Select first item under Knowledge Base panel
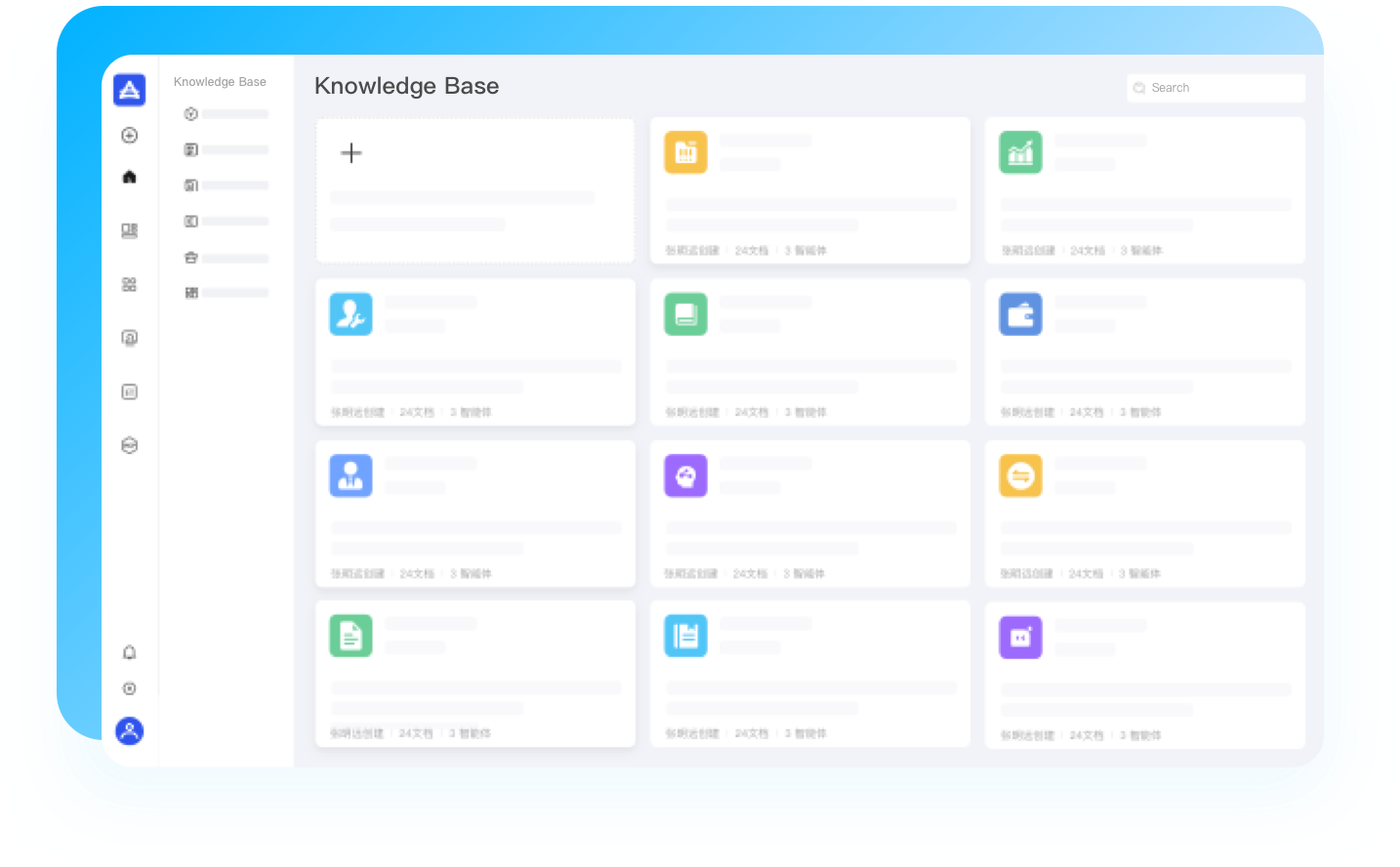 click(226, 114)
